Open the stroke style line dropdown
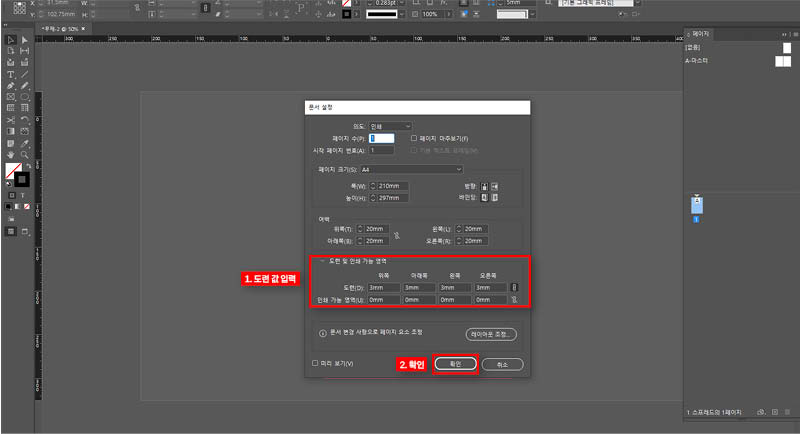Image resolution: width=800 pixels, height=434 pixels. pos(402,14)
